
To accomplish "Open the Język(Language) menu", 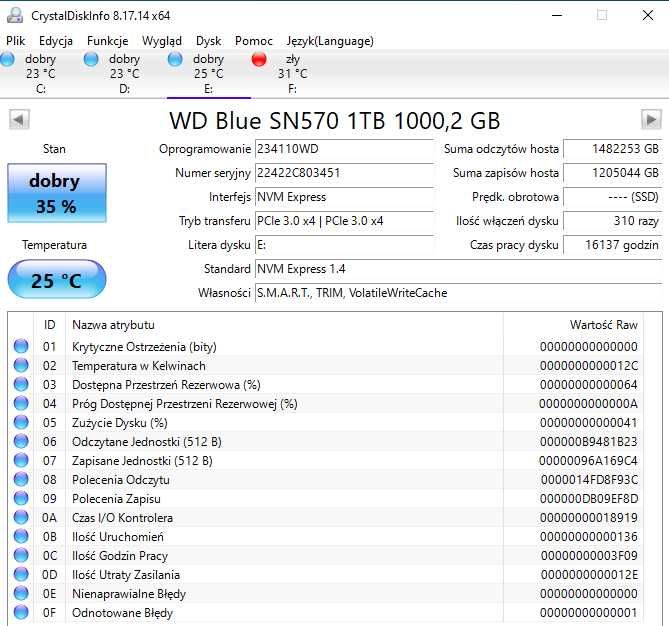I will pyautogui.click(x=330, y=41).
